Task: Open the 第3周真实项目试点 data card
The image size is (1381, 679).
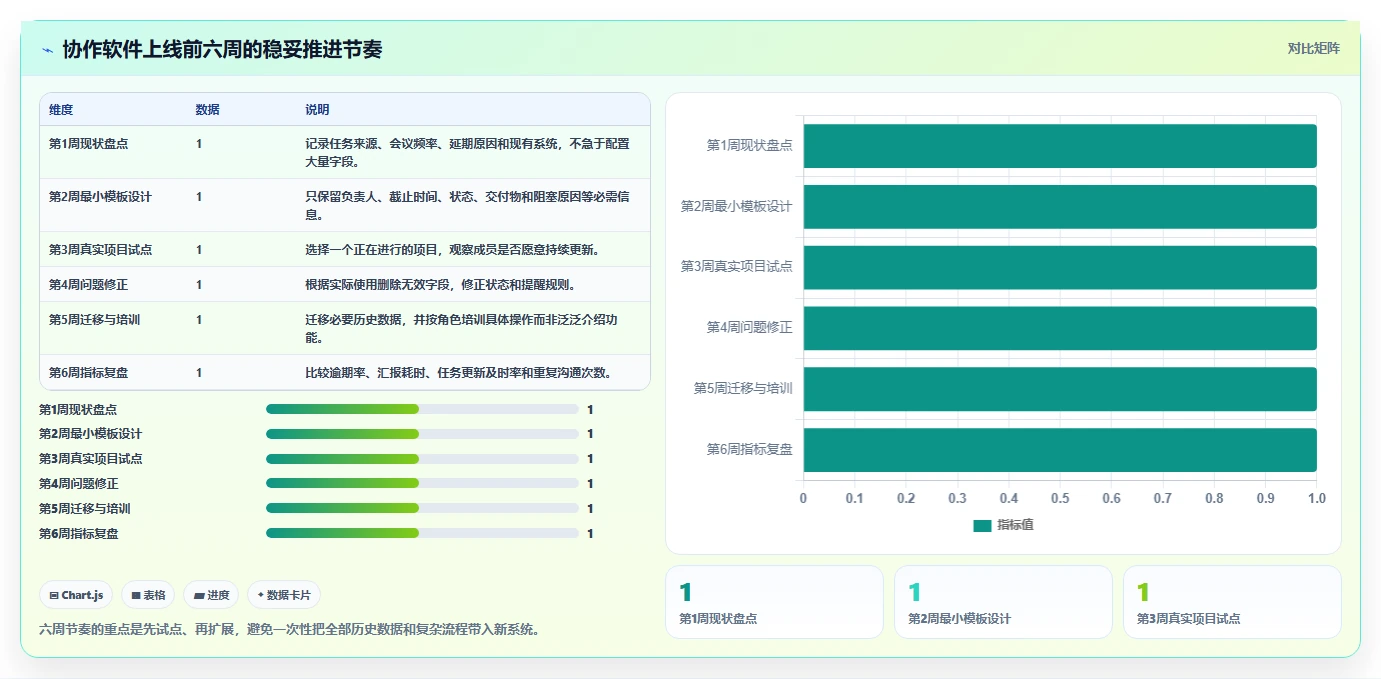Action: [1232, 602]
